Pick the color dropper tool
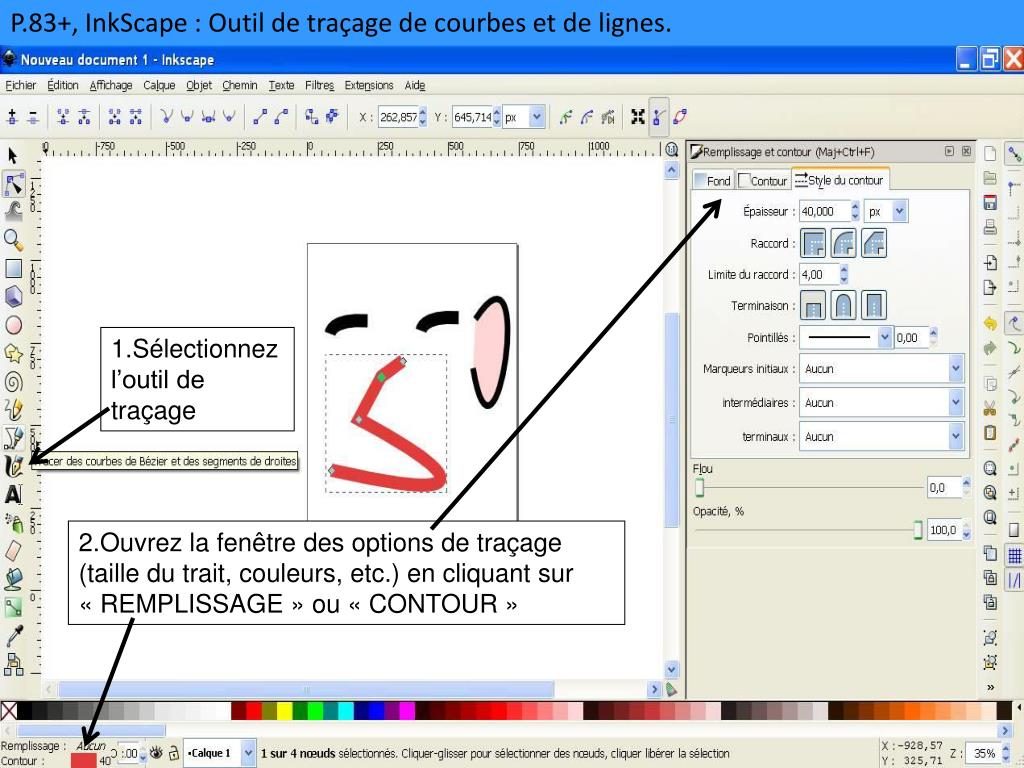Image resolution: width=1024 pixels, height=768 pixels. click(x=14, y=634)
